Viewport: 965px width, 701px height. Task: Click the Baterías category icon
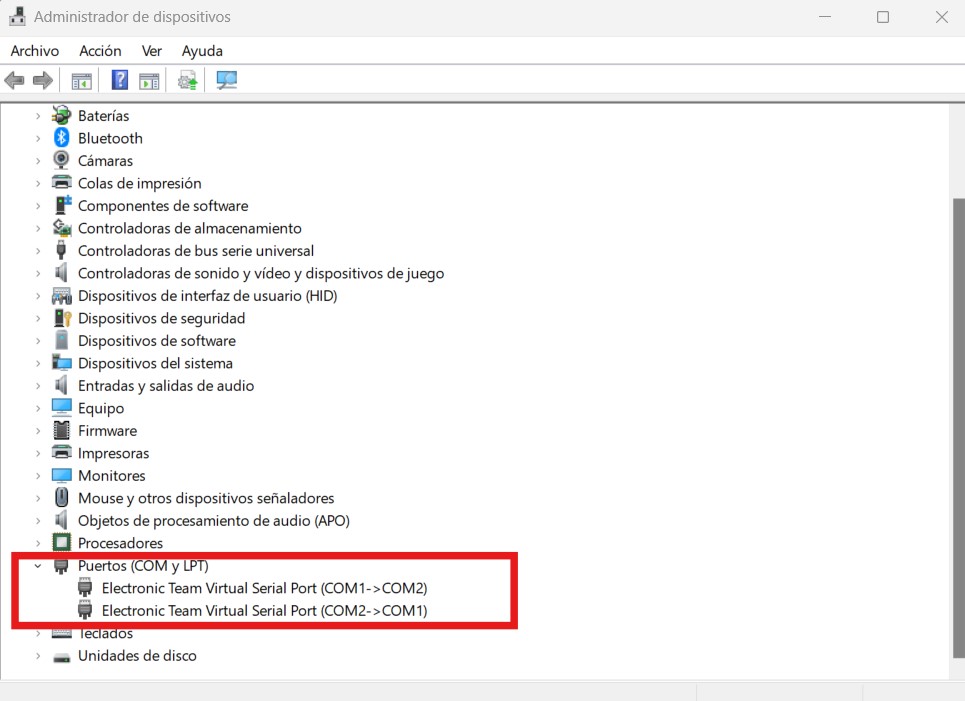pyautogui.click(x=62, y=115)
